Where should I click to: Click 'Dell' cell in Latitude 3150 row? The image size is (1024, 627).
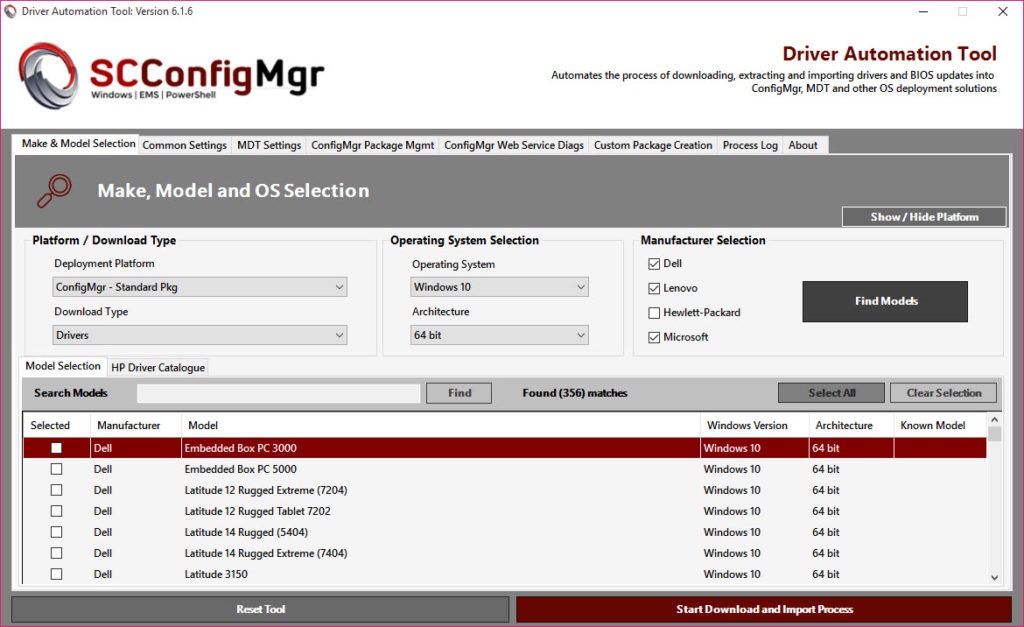point(103,573)
